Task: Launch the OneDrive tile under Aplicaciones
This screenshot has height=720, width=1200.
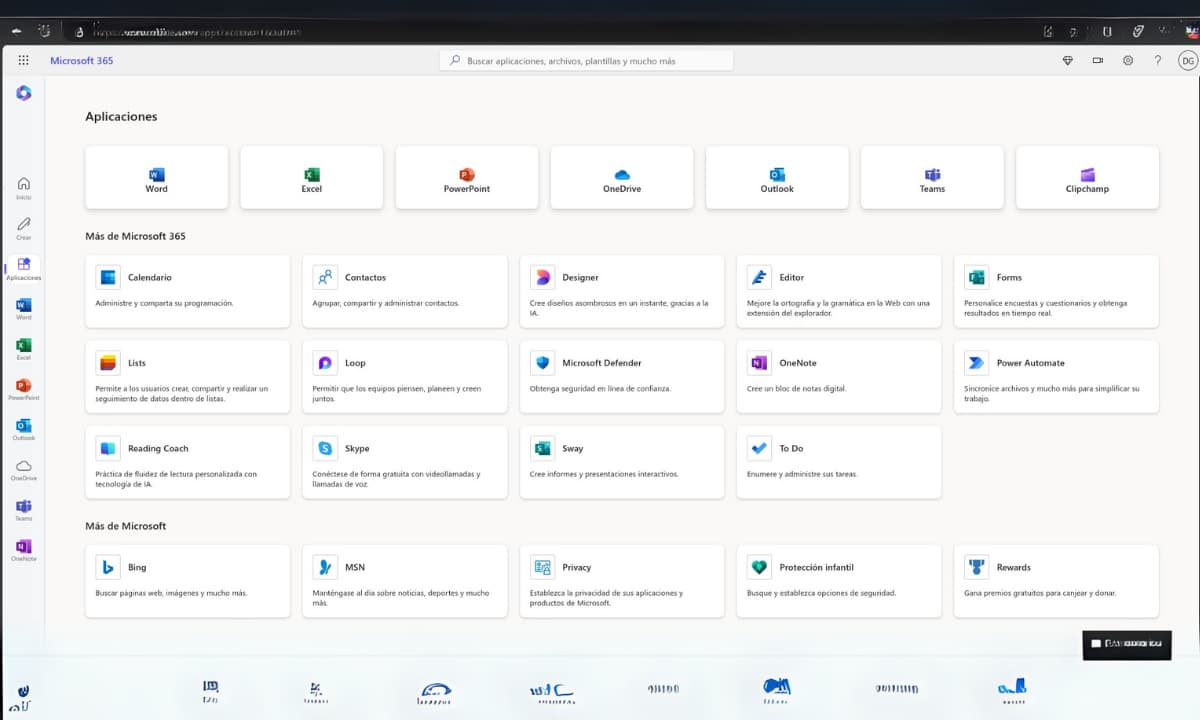Action: (622, 178)
